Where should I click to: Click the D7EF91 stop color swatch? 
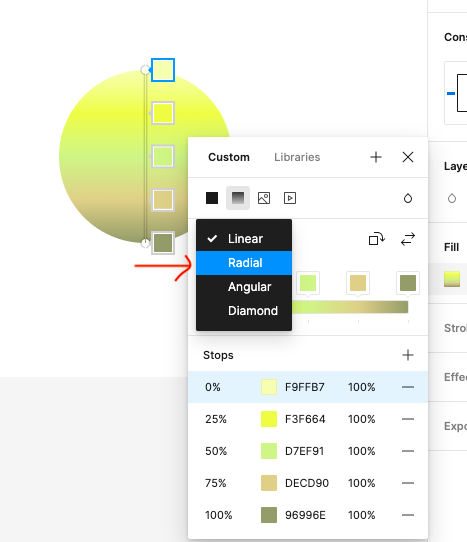click(269, 451)
